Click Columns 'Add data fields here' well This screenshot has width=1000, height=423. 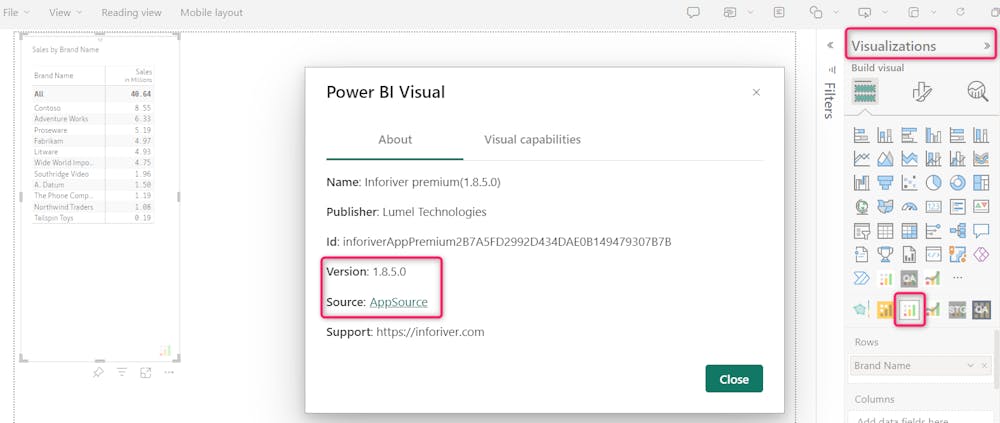(x=921, y=418)
